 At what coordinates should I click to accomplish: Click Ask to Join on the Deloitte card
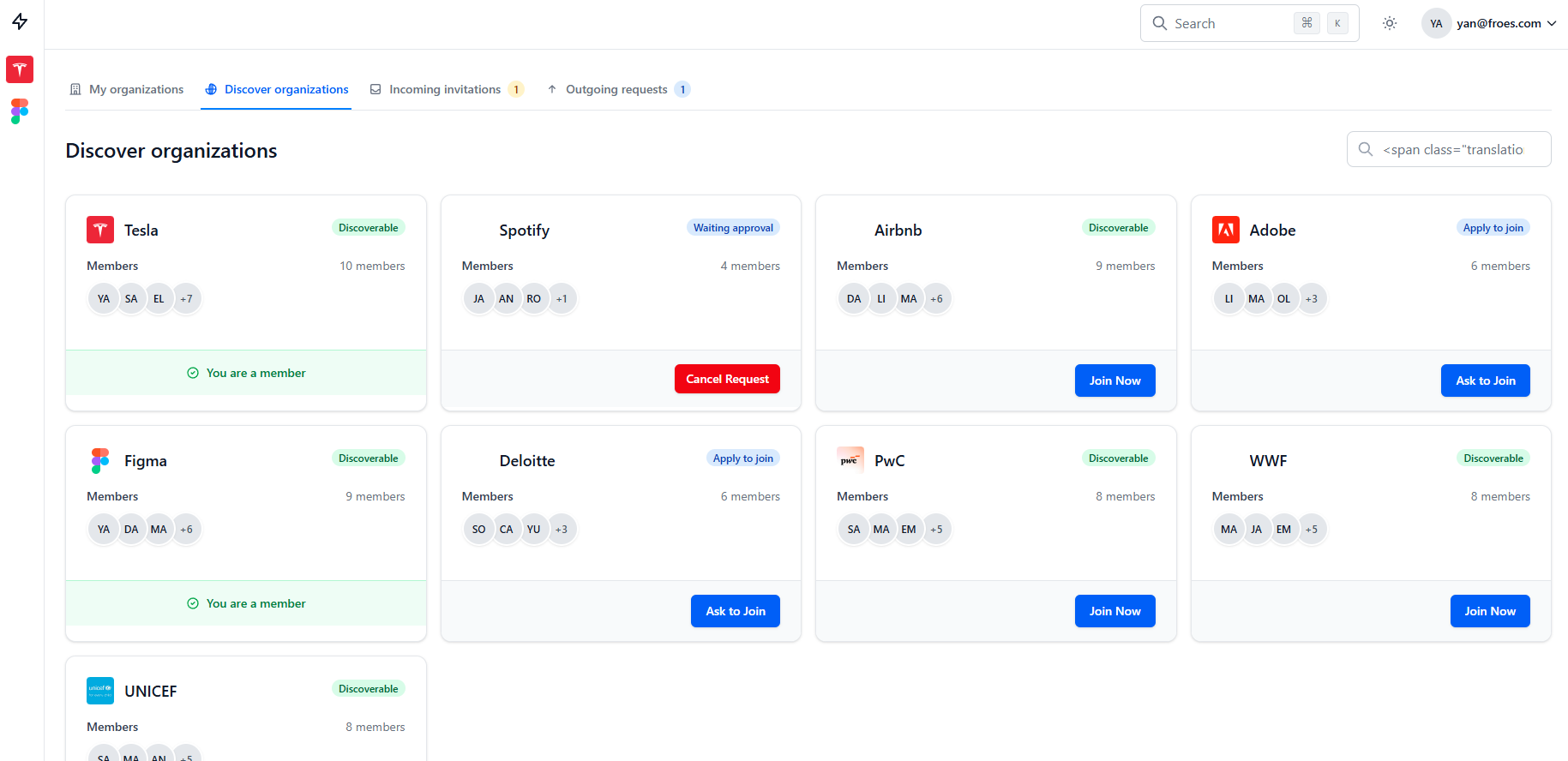coord(735,611)
